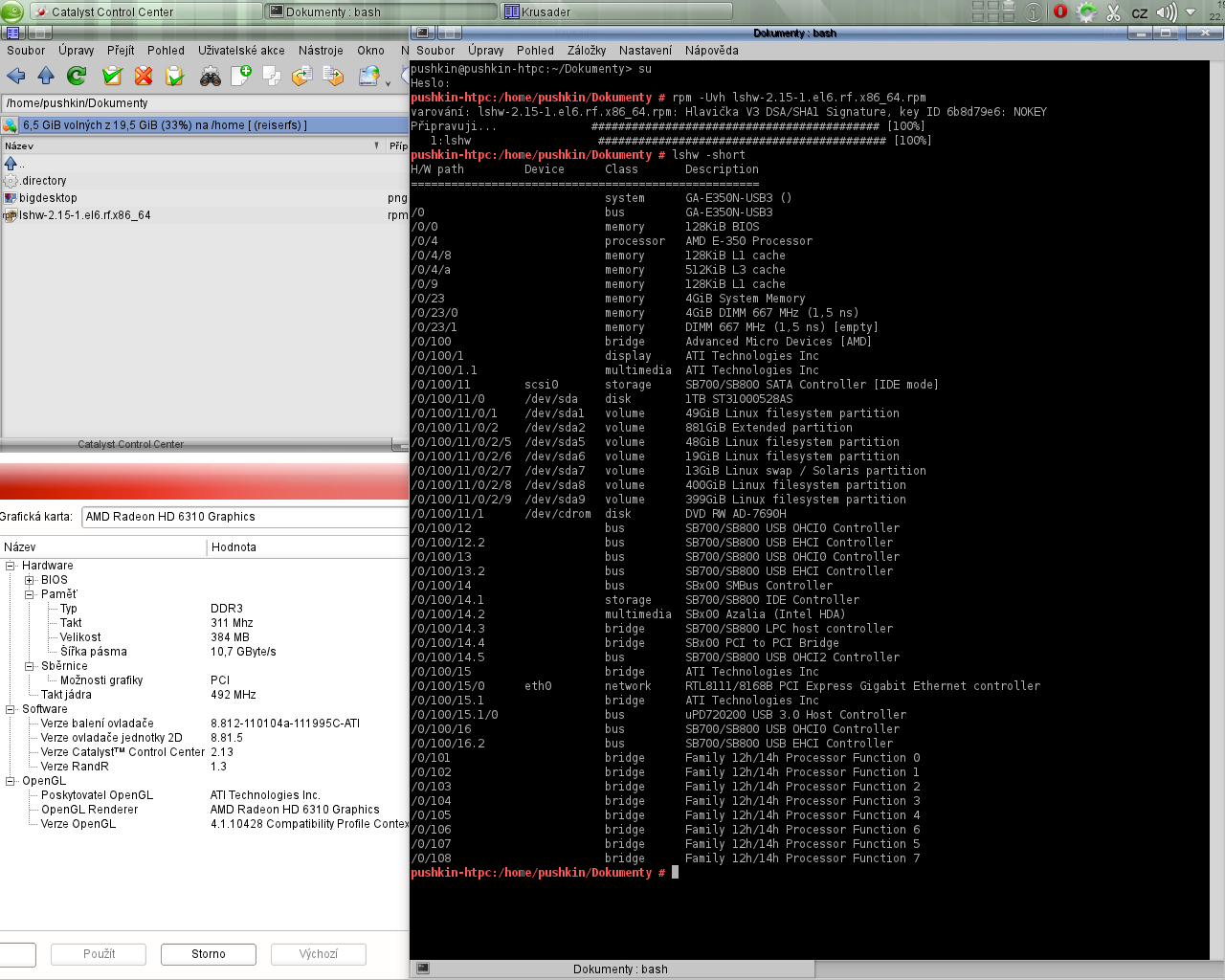Switch the CZ keyboard layout indicator
This screenshot has width=1225, height=980.
(x=1140, y=12)
